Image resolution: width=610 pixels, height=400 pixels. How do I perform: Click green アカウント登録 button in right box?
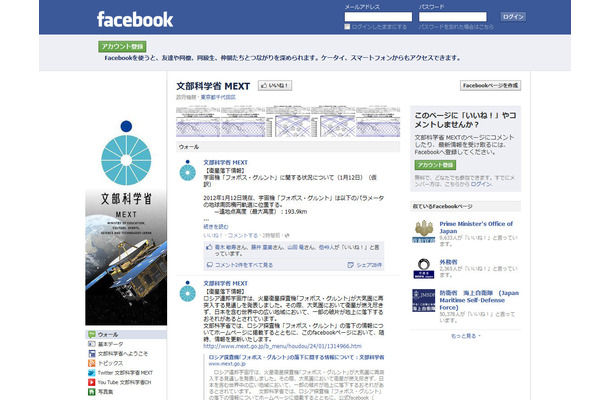pyautogui.click(x=435, y=165)
